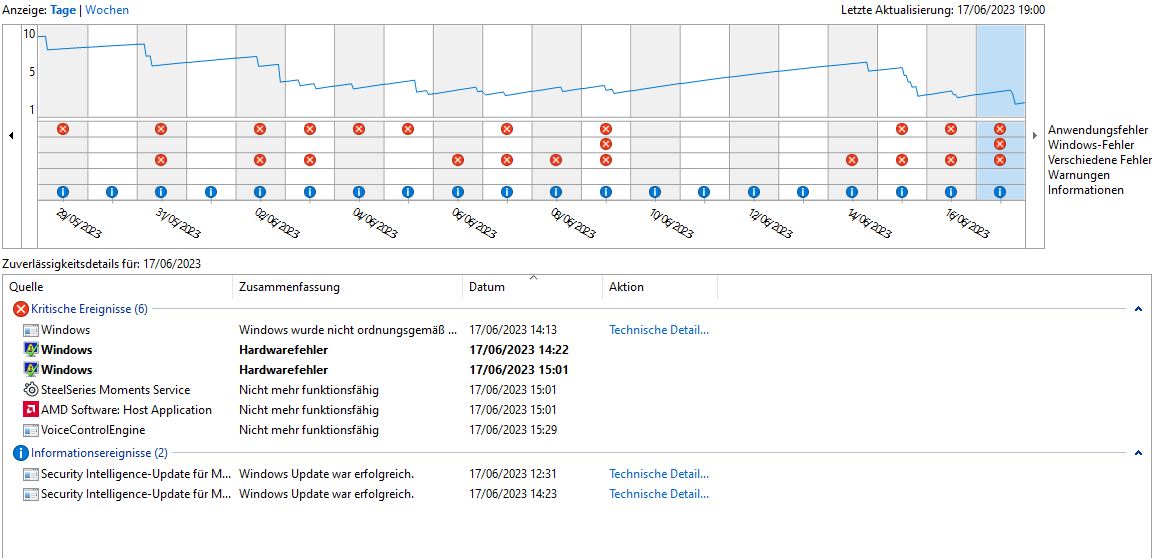The height and width of the screenshot is (558, 1152).
Task: Click the Windows-Fehler row label
Action: coord(1091,145)
